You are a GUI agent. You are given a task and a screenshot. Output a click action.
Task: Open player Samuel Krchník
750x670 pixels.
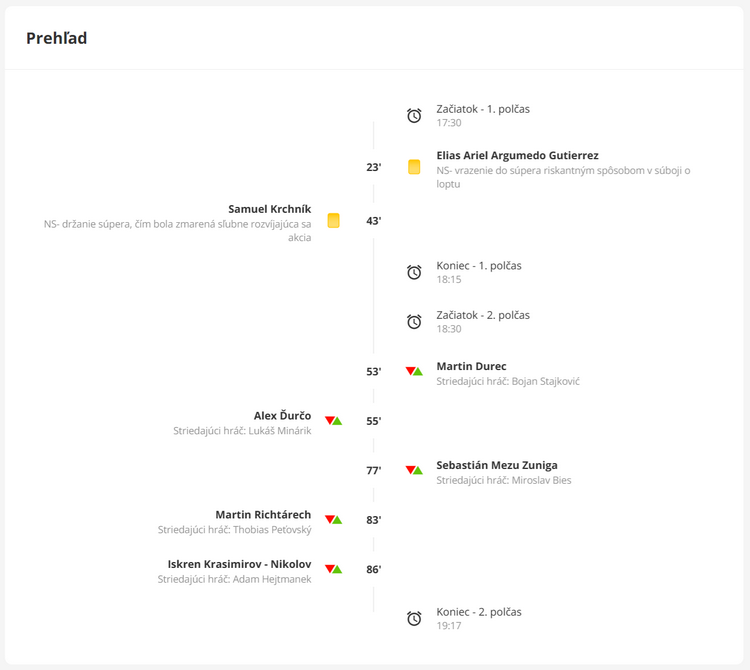click(x=269, y=209)
